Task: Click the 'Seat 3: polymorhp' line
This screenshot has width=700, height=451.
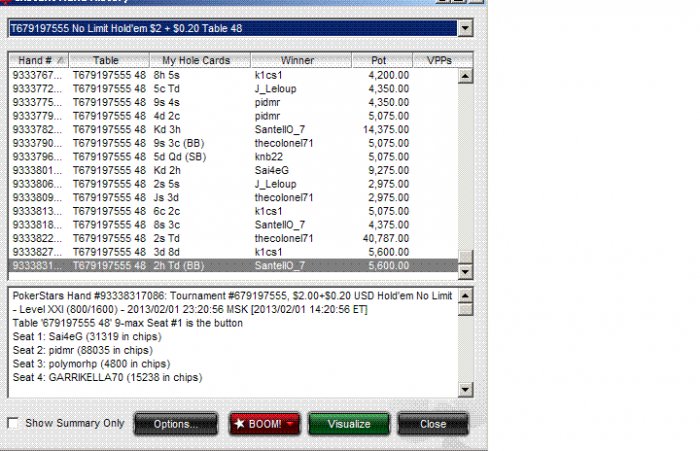Action: pos(91,364)
